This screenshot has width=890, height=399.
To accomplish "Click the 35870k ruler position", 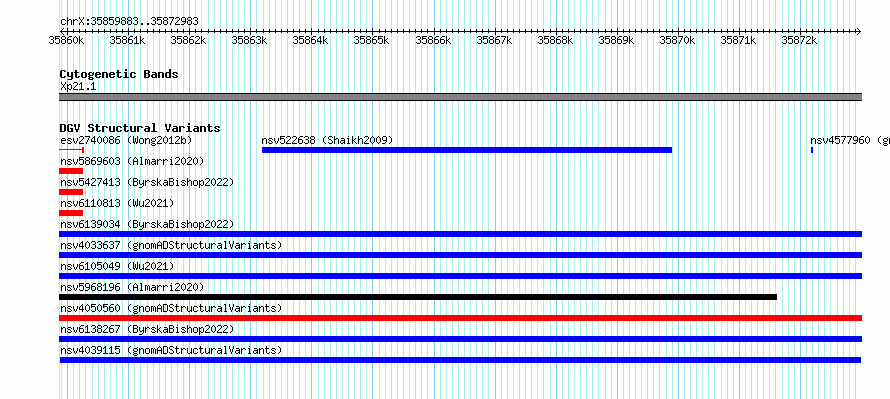I will (678, 40).
